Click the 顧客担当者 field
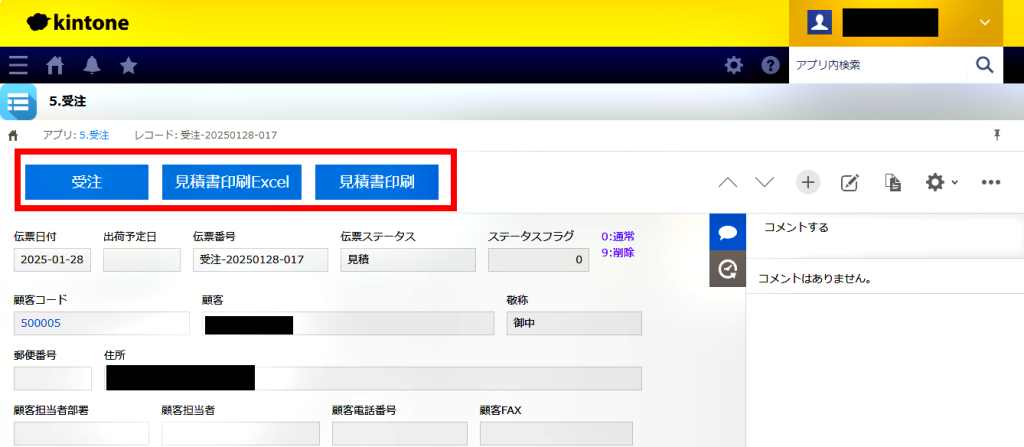 (x=240, y=434)
